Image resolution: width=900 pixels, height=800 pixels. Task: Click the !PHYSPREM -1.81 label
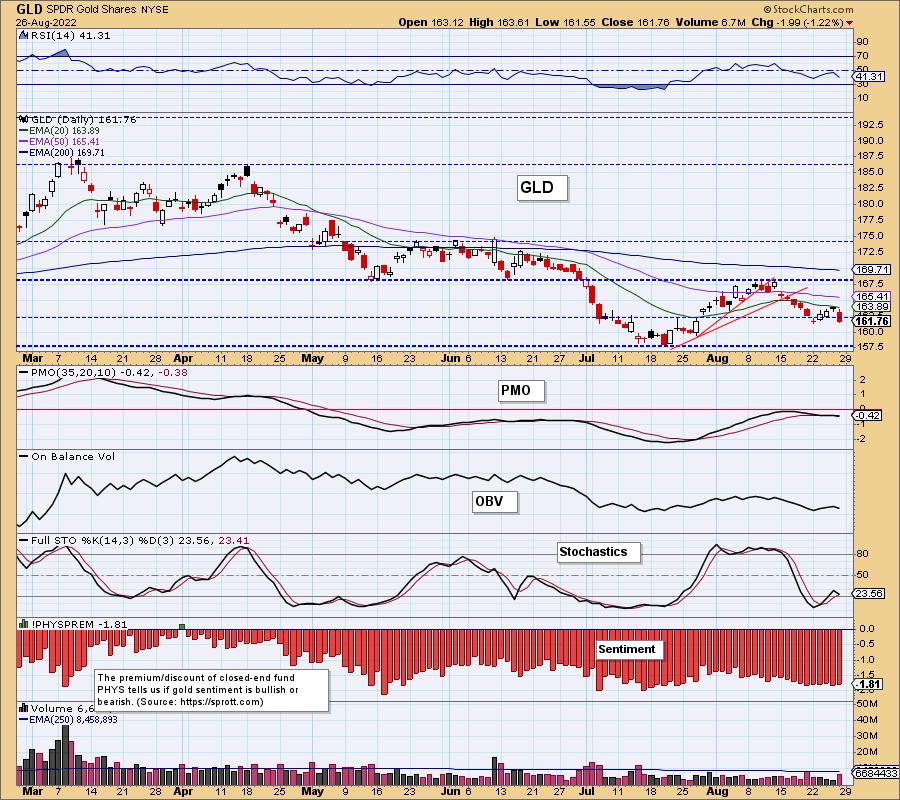[79, 625]
